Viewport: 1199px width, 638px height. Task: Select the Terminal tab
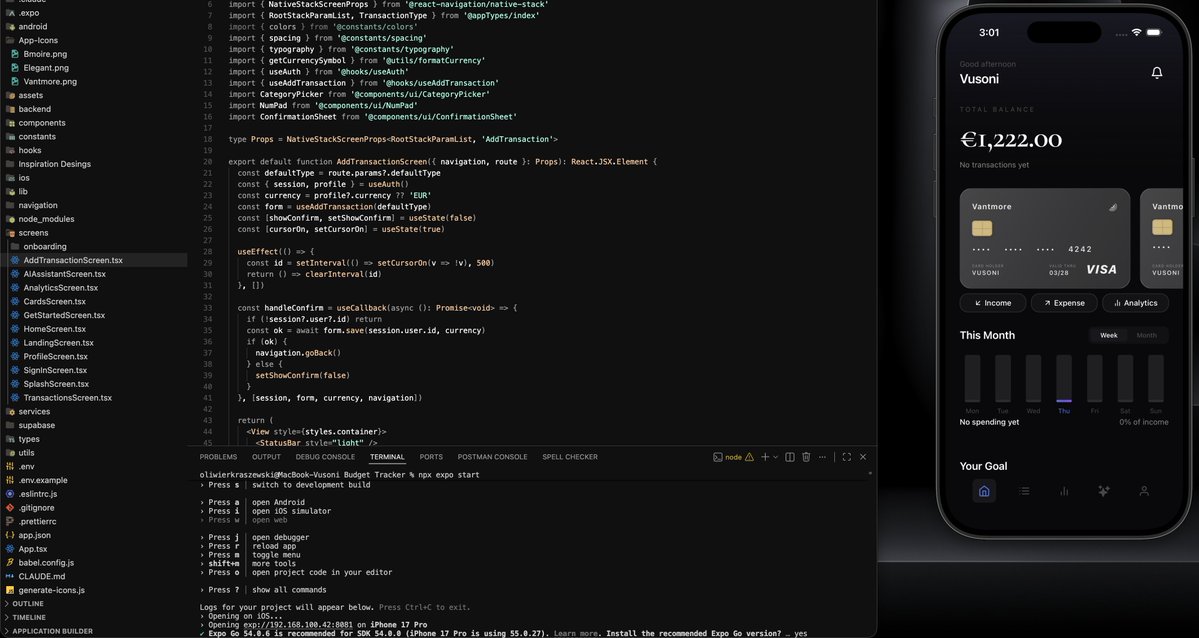(x=387, y=457)
